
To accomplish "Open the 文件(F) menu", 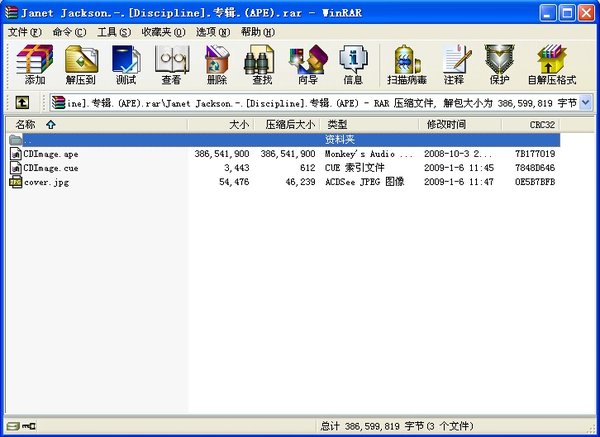I will click(24, 32).
